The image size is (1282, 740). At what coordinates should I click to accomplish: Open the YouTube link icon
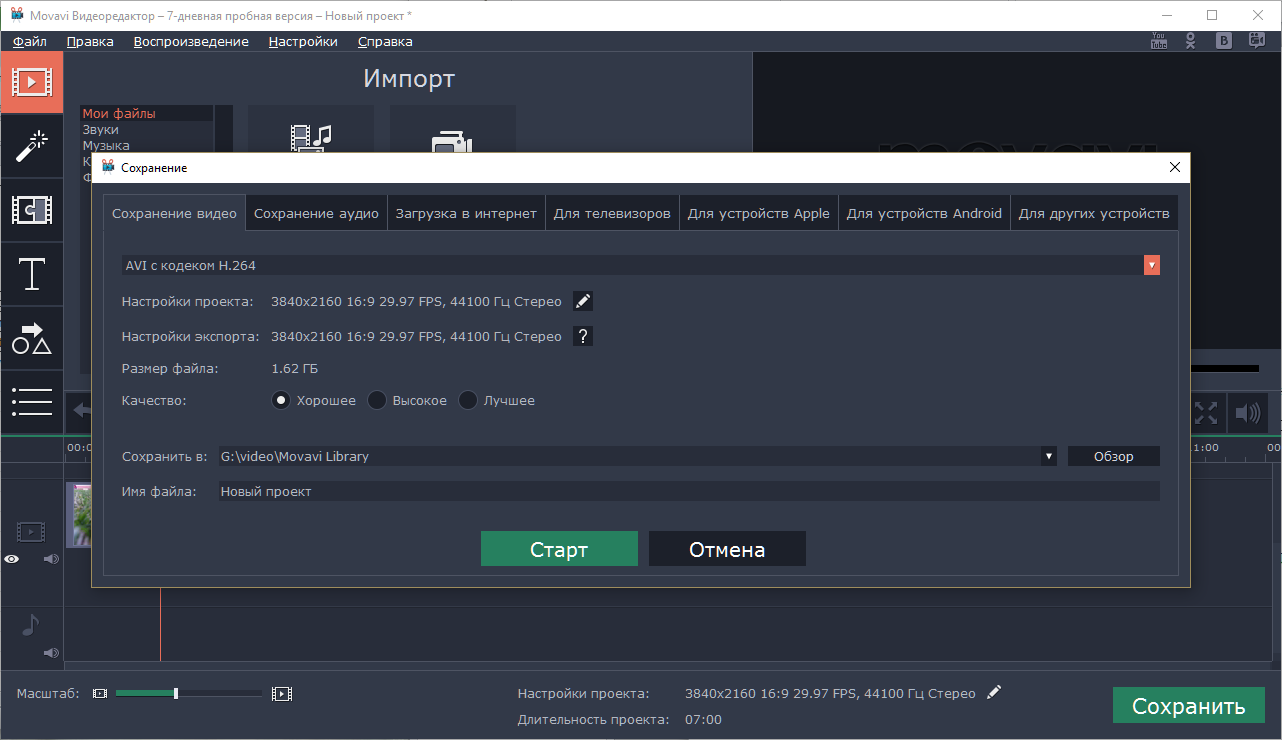coord(1160,41)
